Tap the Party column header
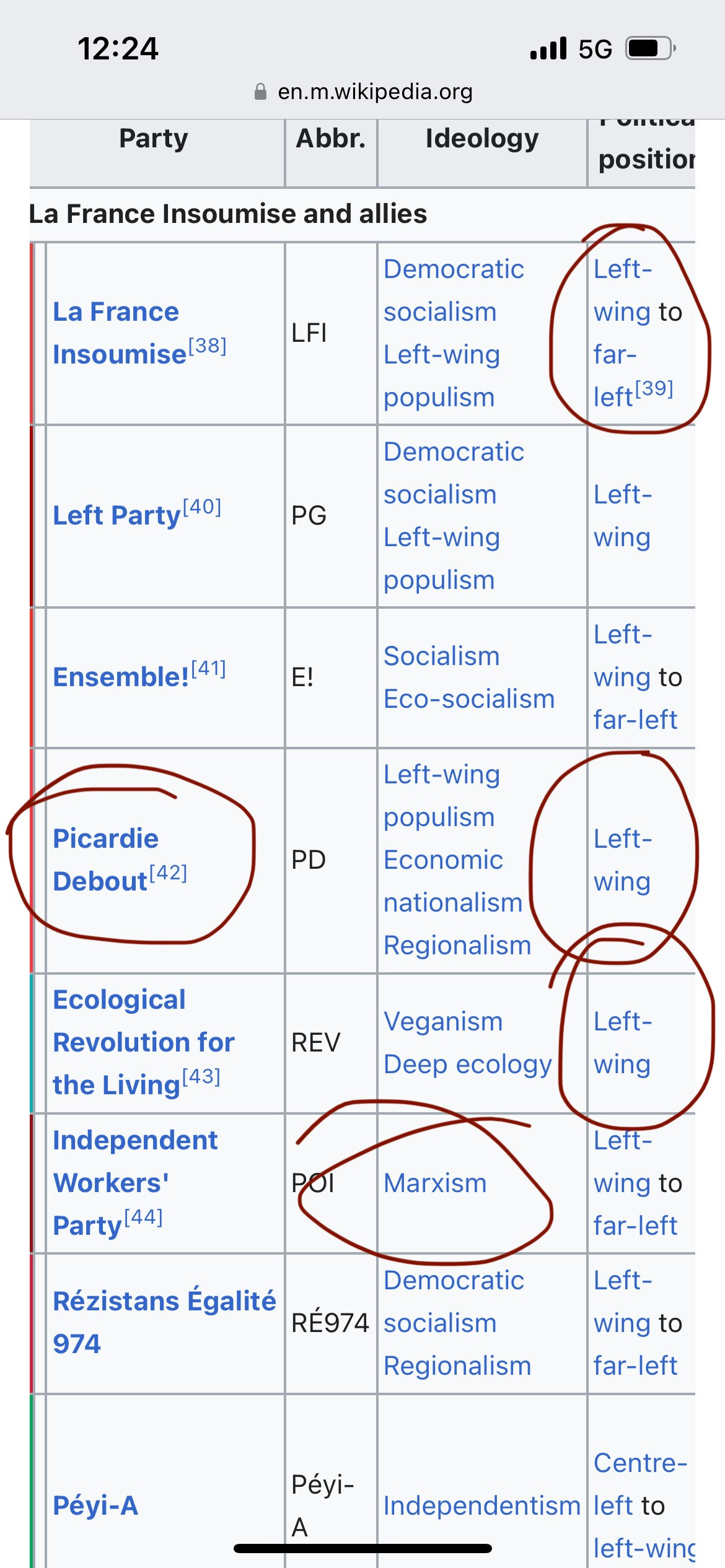This screenshot has width=725, height=1568. tap(154, 138)
